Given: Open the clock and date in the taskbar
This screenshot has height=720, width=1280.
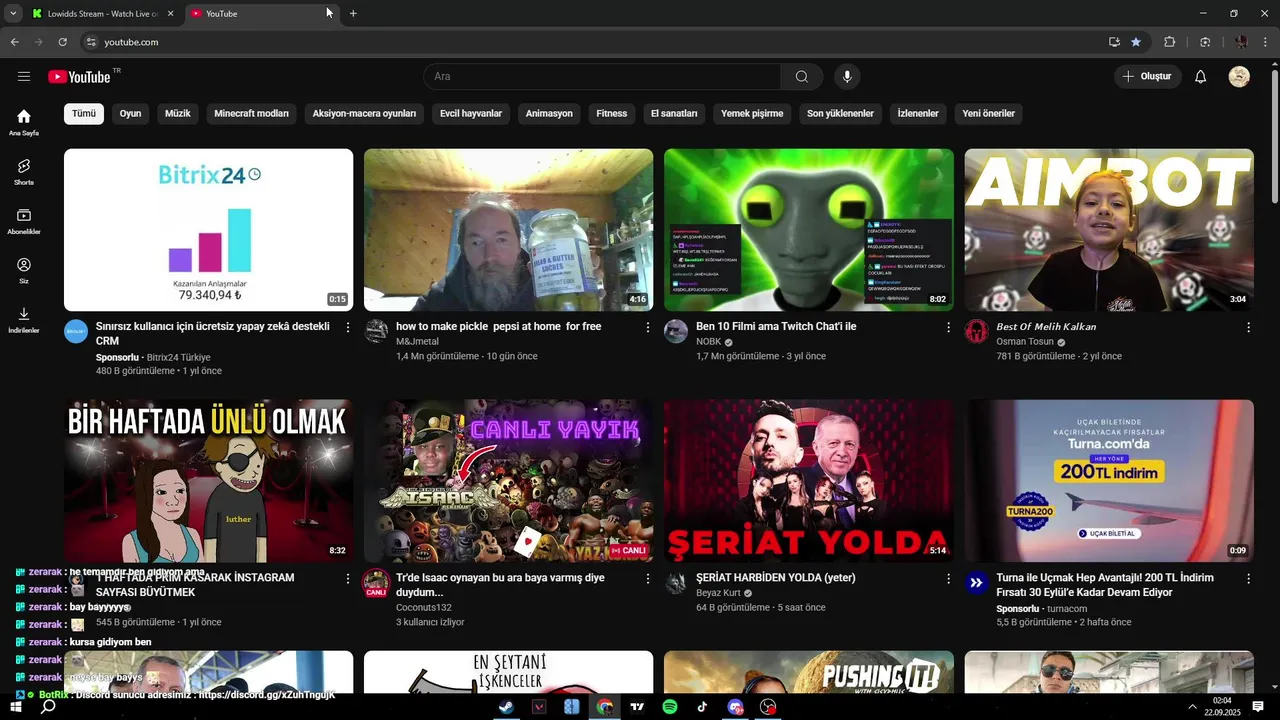Looking at the screenshot, I should pos(1222,707).
